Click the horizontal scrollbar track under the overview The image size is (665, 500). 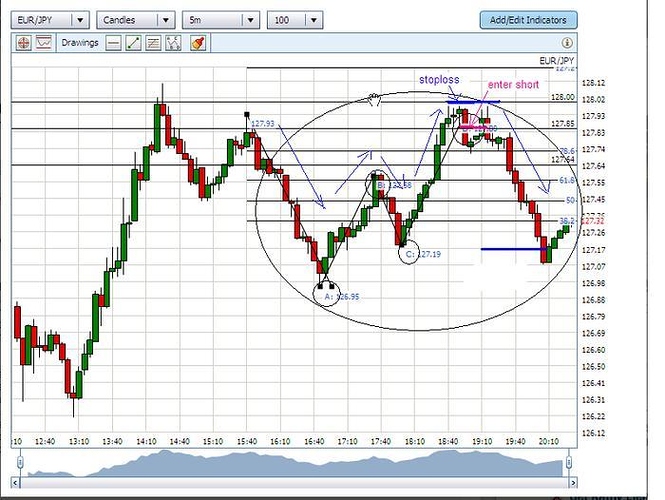click(294, 483)
